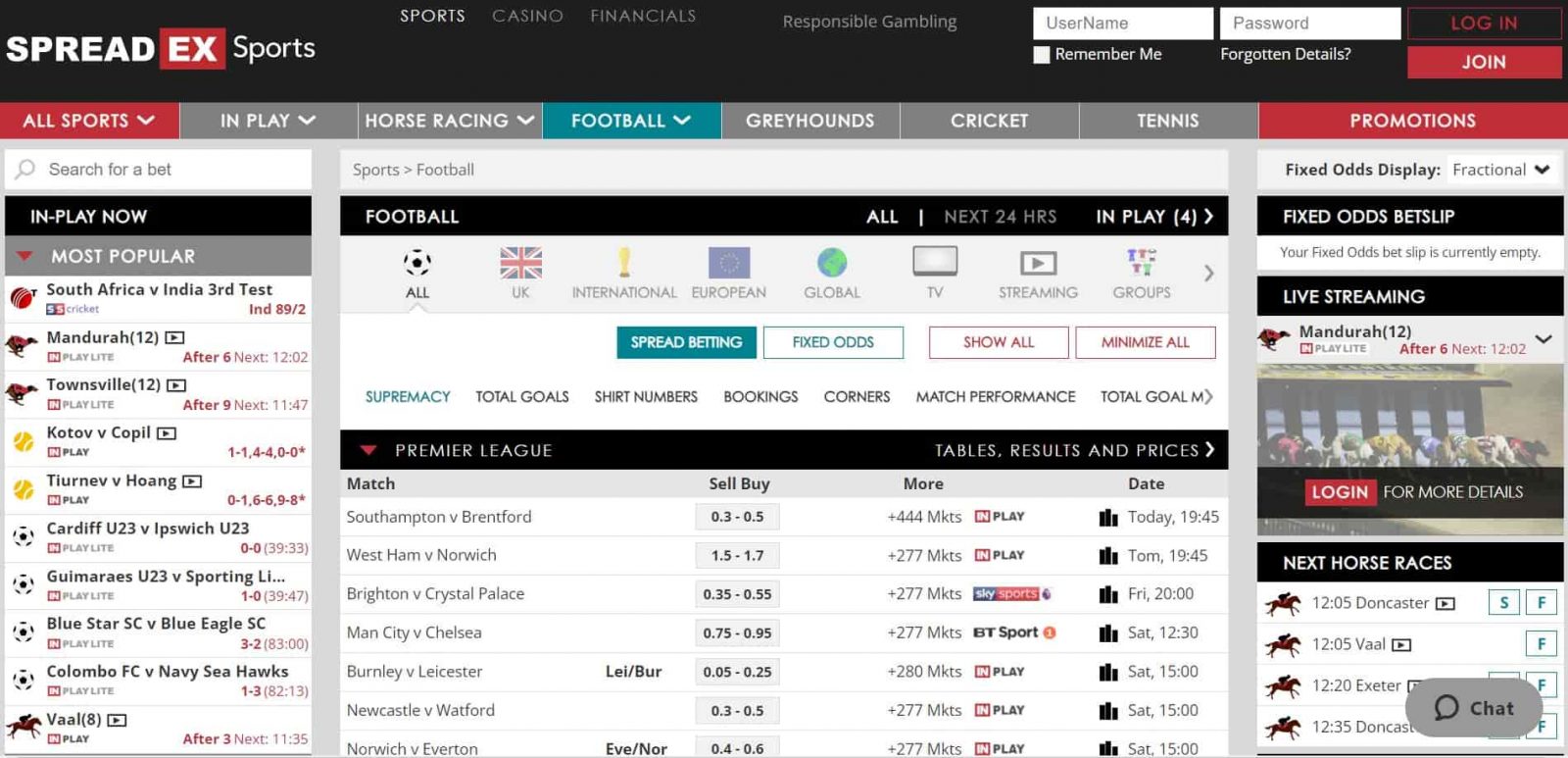Collapse the Premier League section

pos(368,450)
